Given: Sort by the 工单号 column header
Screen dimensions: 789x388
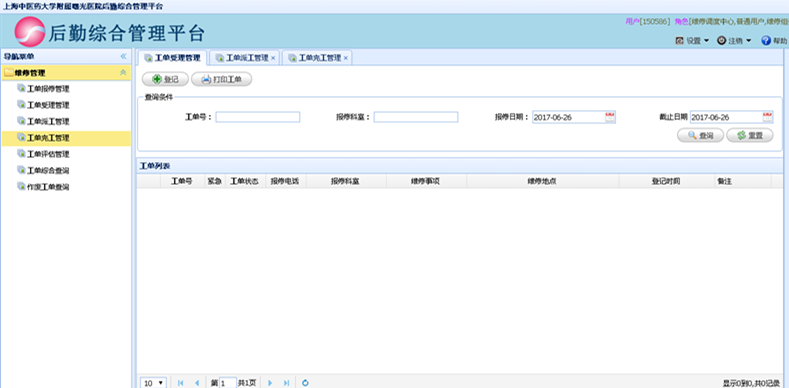Looking at the screenshot, I should coord(182,181).
